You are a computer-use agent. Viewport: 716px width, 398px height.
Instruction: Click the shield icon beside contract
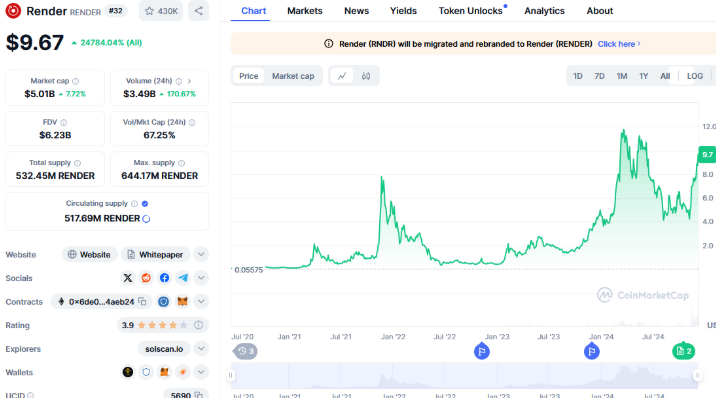[163, 301]
